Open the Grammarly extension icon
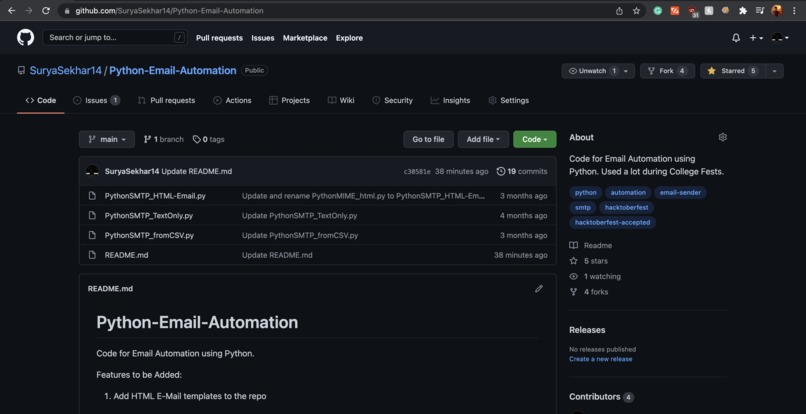Image resolution: width=806 pixels, height=414 pixels. pos(657,10)
